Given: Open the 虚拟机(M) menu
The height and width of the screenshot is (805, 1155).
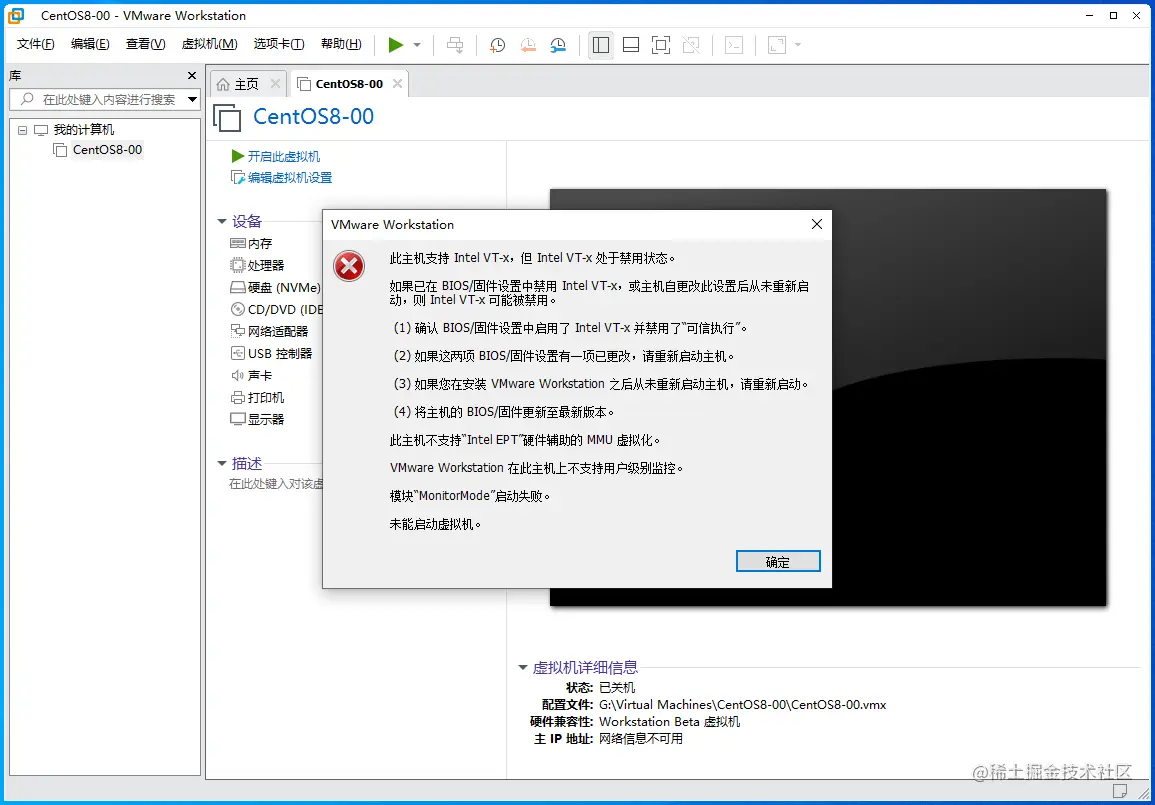Looking at the screenshot, I should tap(208, 44).
